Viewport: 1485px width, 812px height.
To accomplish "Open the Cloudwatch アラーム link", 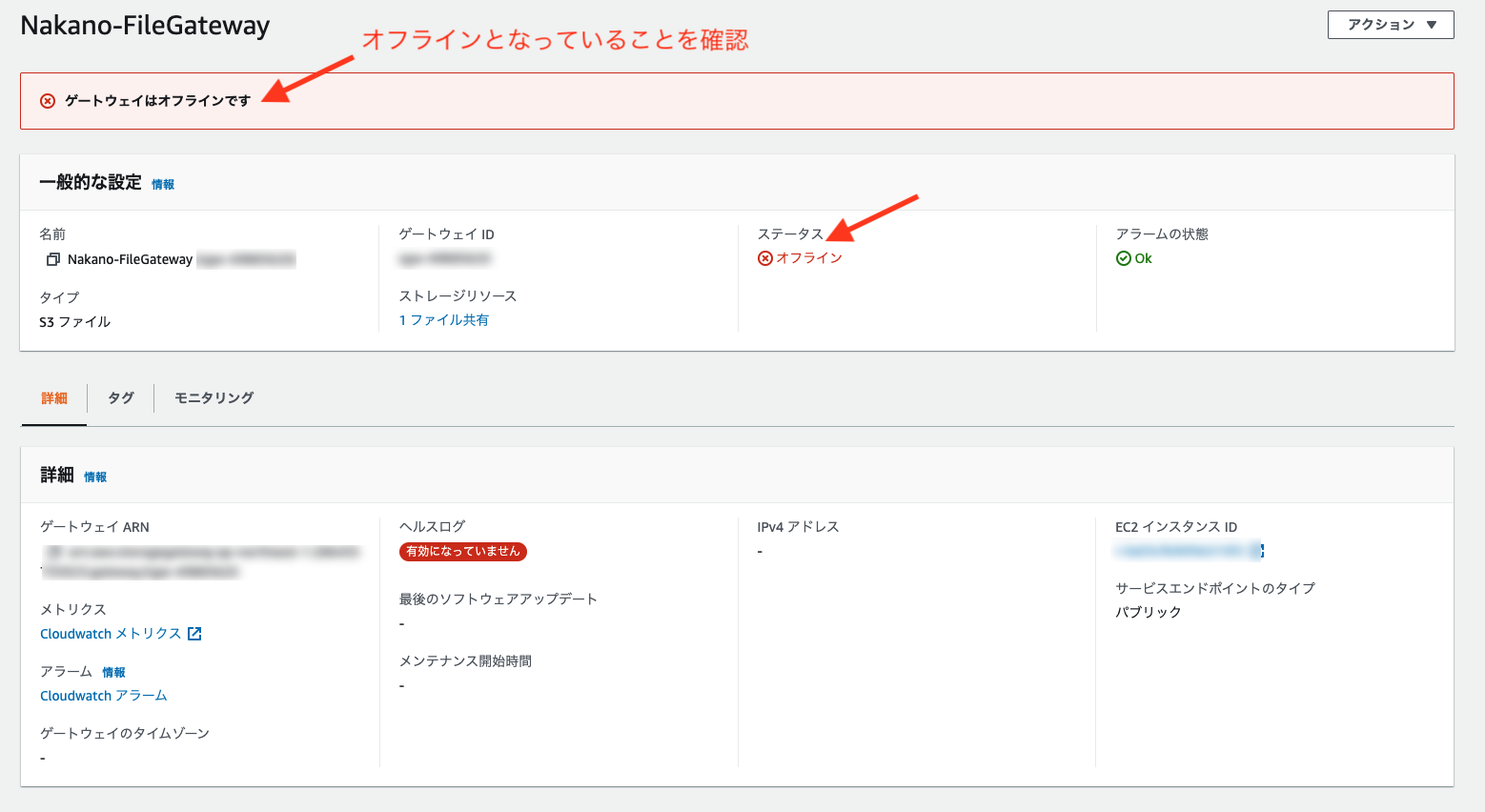I will [x=104, y=696].
